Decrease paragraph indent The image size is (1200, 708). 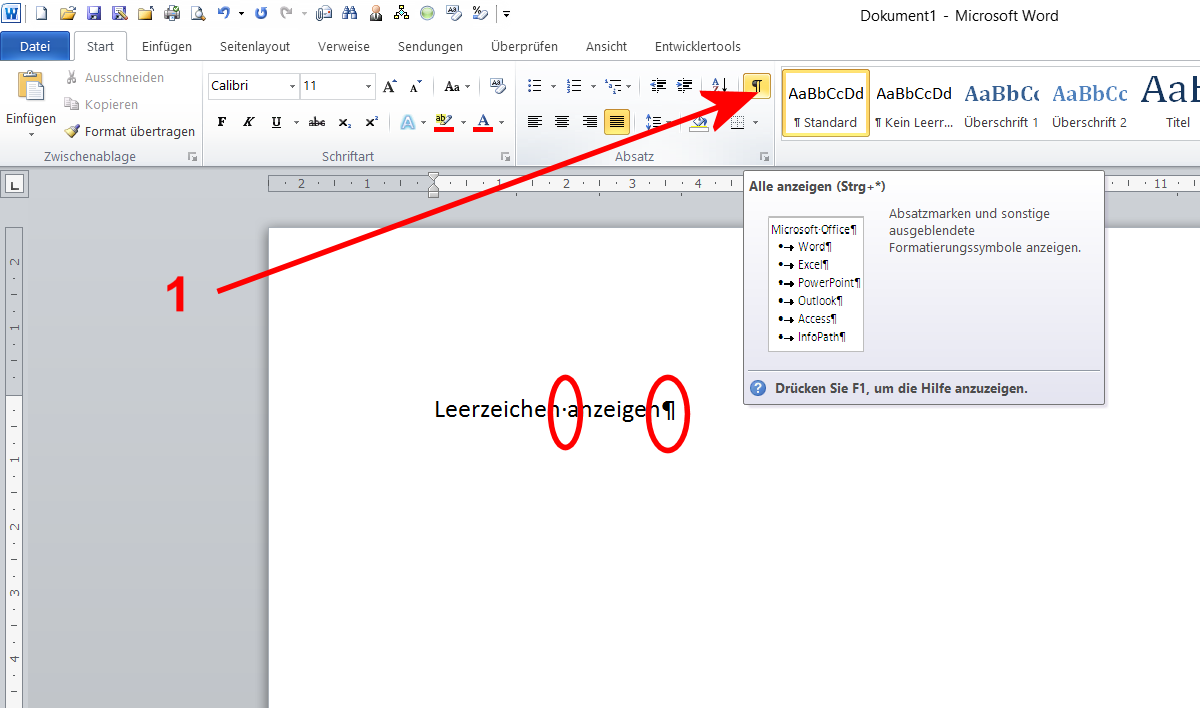(658, 86)
